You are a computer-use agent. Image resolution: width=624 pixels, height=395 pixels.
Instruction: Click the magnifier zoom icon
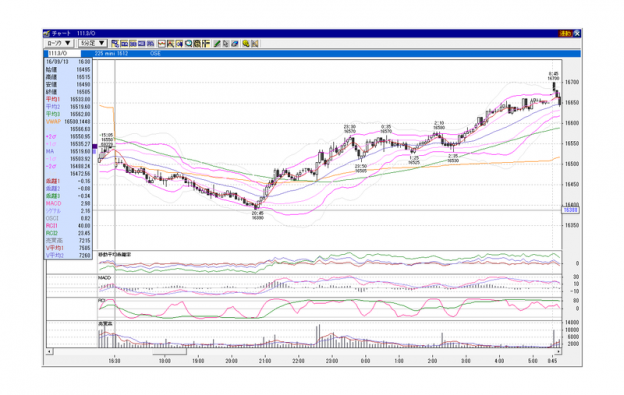pyautogui.click(x=189, y=43)
